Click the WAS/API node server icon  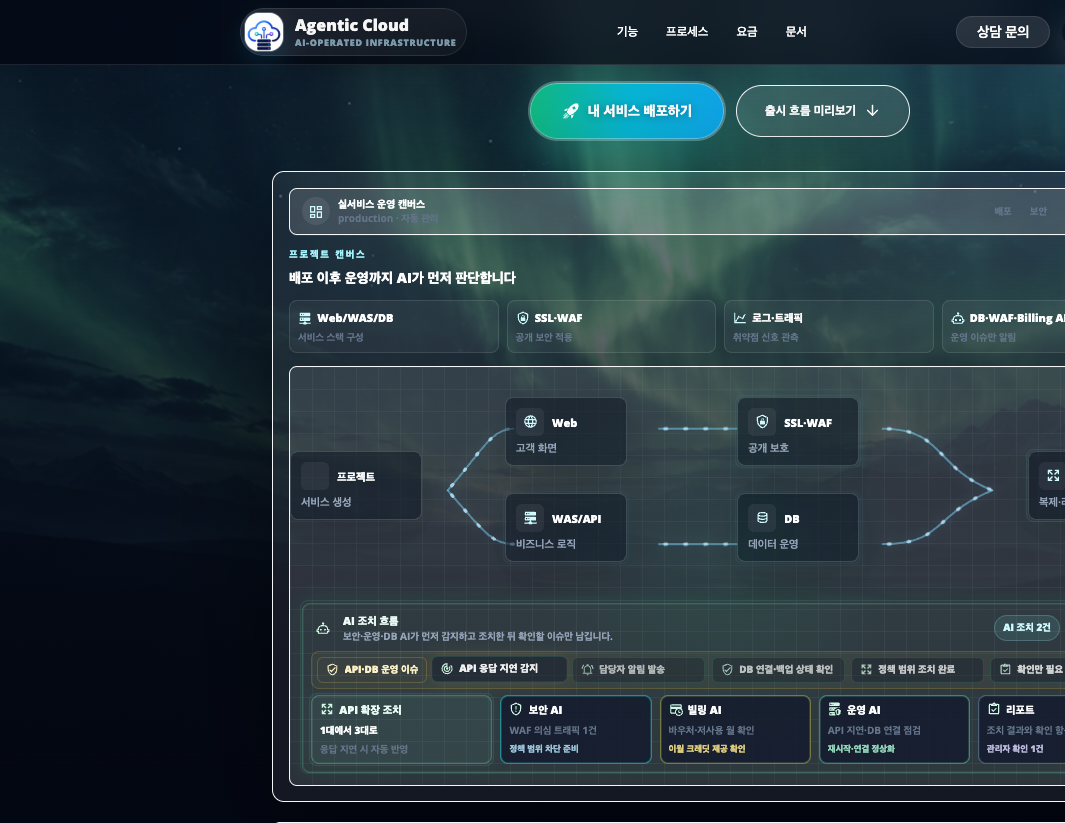coord(530,518)
